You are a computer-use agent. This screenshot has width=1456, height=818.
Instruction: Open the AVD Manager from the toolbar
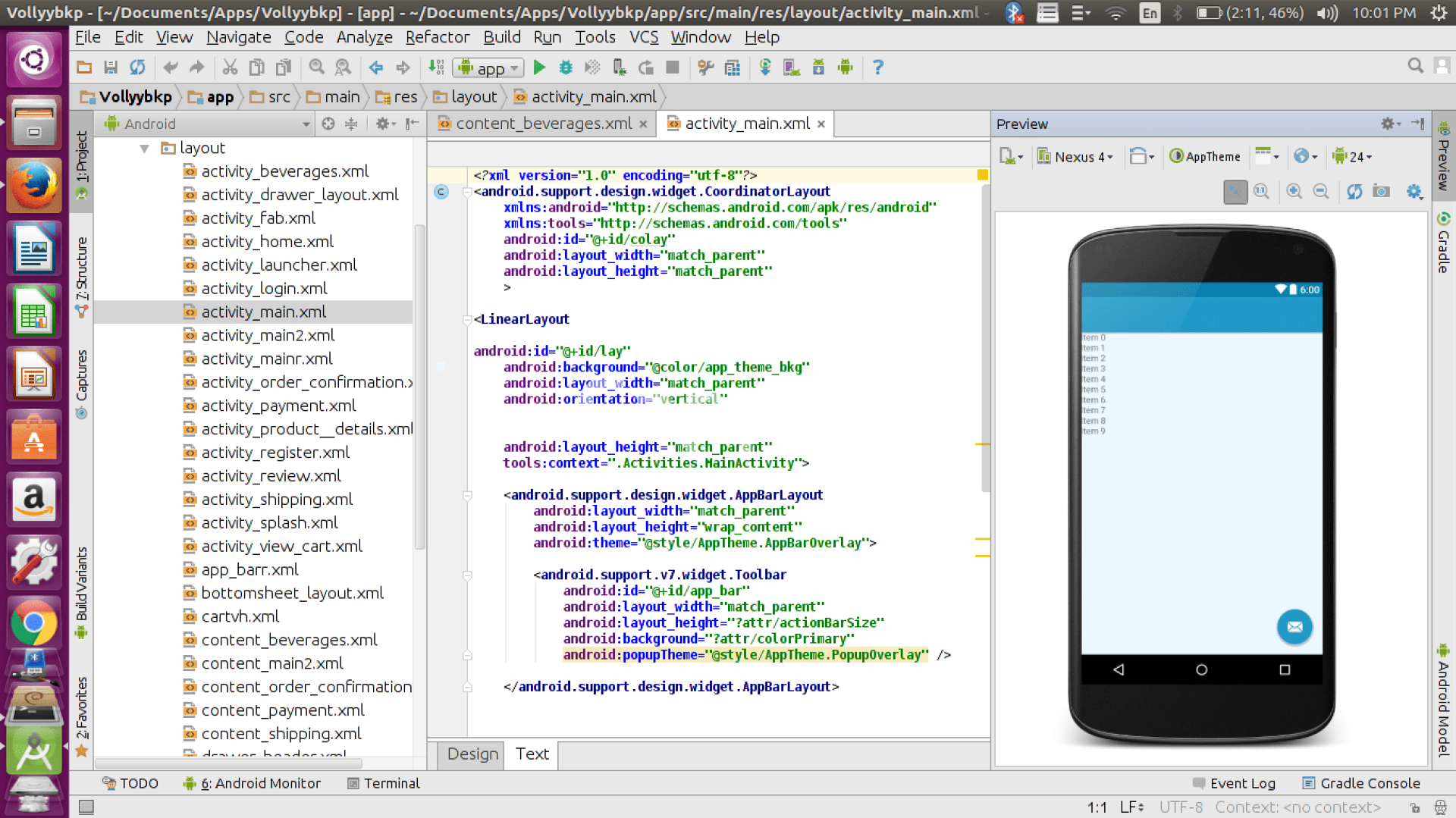(x=791, y=67)
